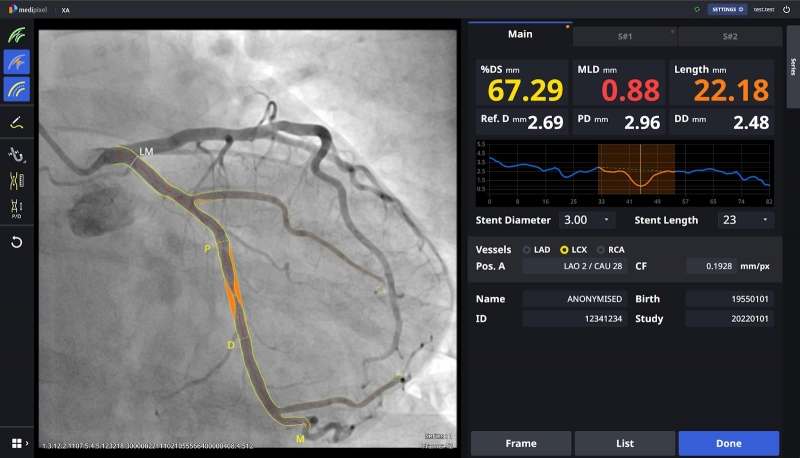Click the Done button
The height and width of the screenshot is (458, 800).
coord(728,443)
